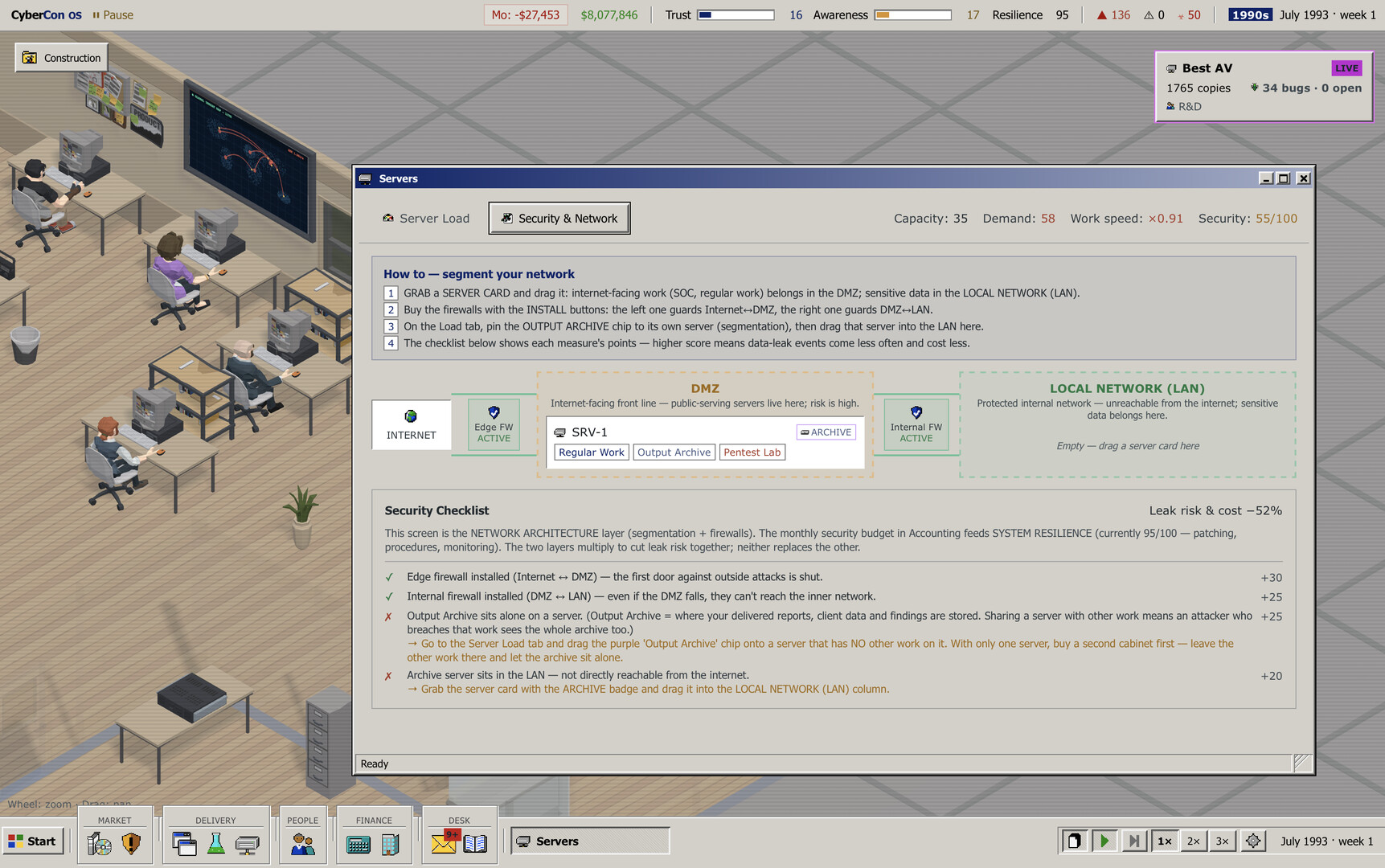Set game speed to 2x
Image resolution: width=1385 pixels, height=868 pixels.
(1193, 841)
